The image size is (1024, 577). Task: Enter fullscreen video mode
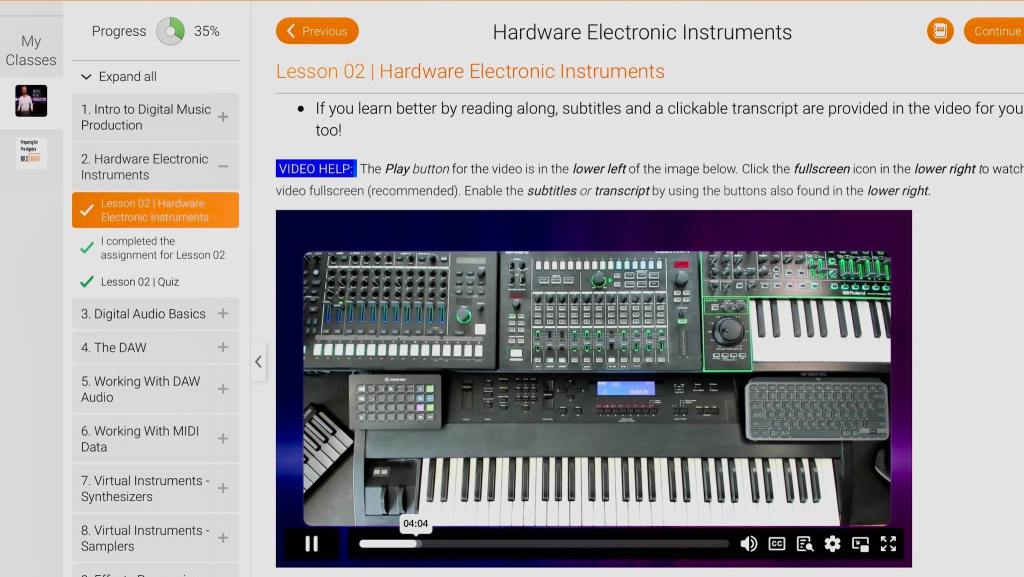(x=888, y=544)
